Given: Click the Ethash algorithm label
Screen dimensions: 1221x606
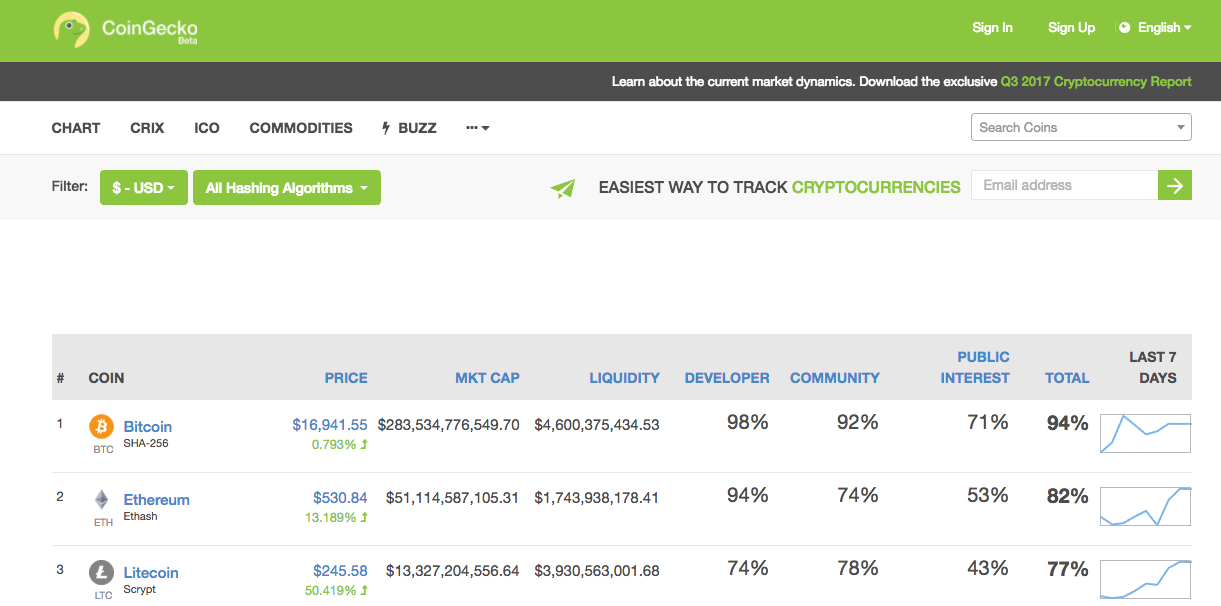Looking at the screenshot, I should pos(141,516).
